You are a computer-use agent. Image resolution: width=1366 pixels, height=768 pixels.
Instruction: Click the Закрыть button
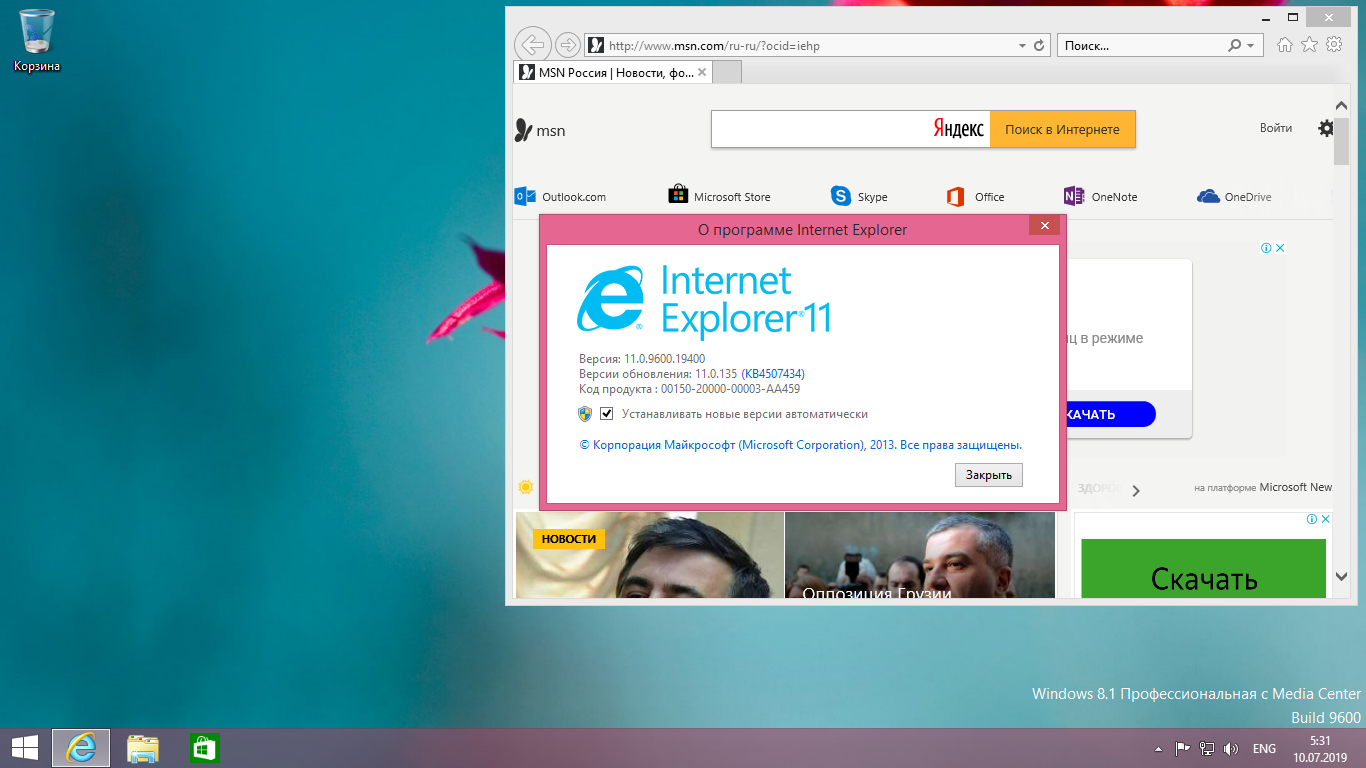[x=989, y=475]
